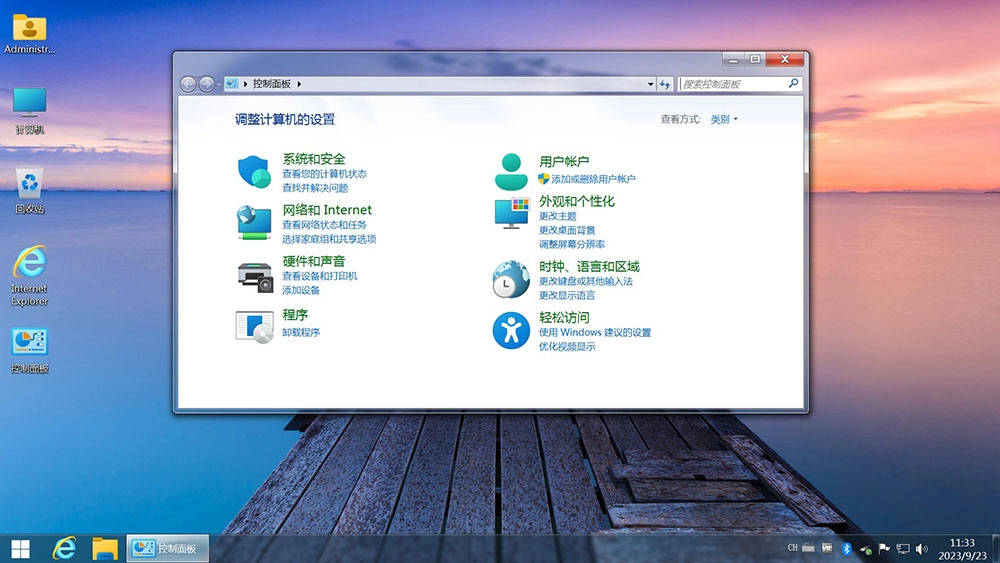This screenshot has width=1000, height=563.
Task: Click the refresh button beside address bar
Action: pyautogui.click(x=665, y=84)
